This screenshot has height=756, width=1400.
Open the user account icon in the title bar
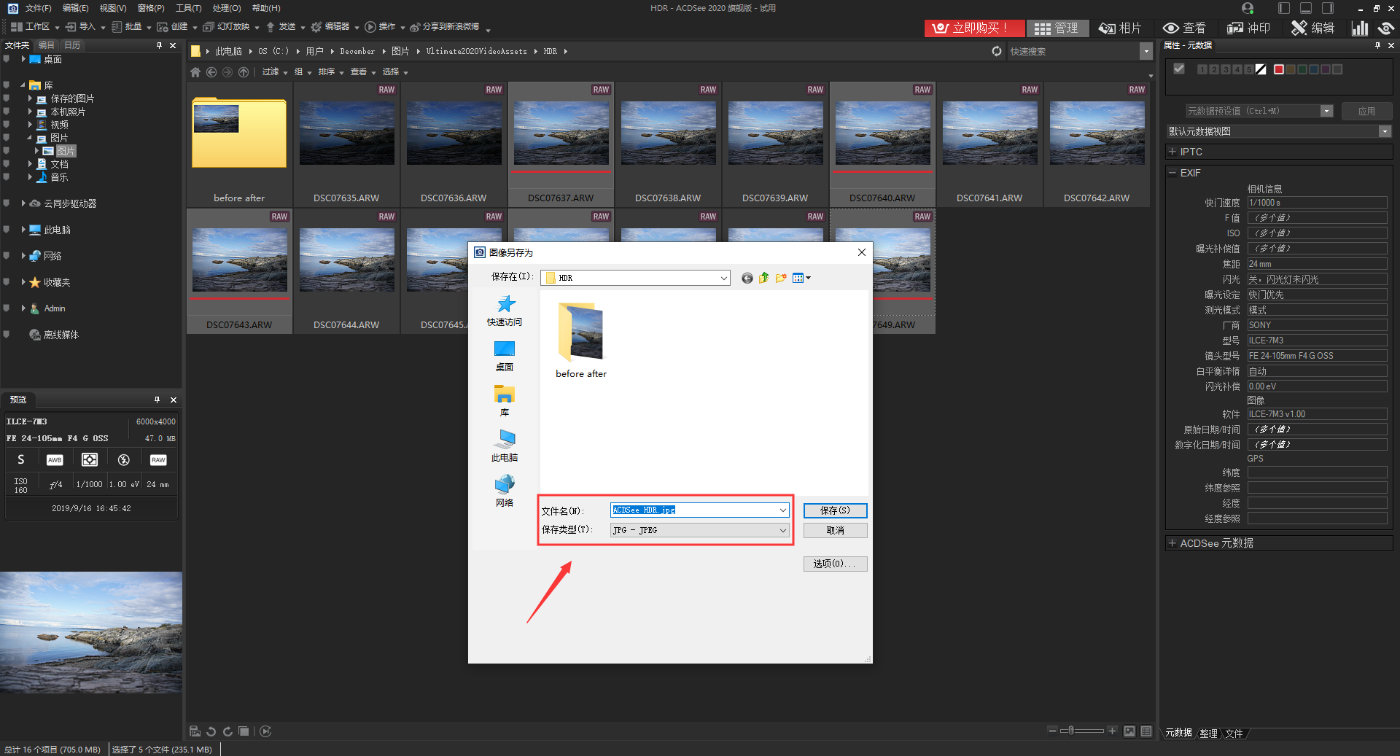(1247, 8)
